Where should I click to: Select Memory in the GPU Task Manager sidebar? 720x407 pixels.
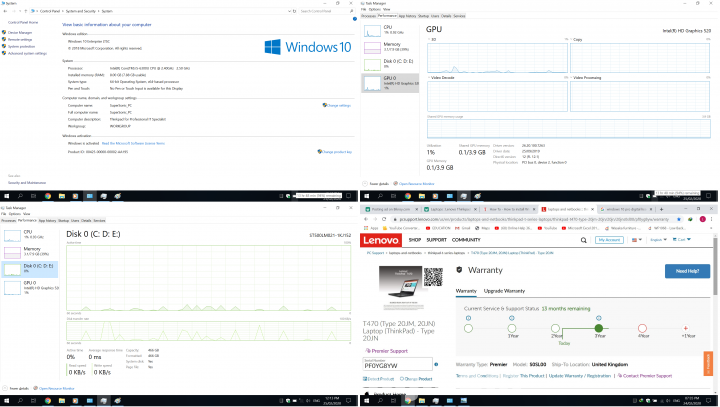click(x=390, y=47)
